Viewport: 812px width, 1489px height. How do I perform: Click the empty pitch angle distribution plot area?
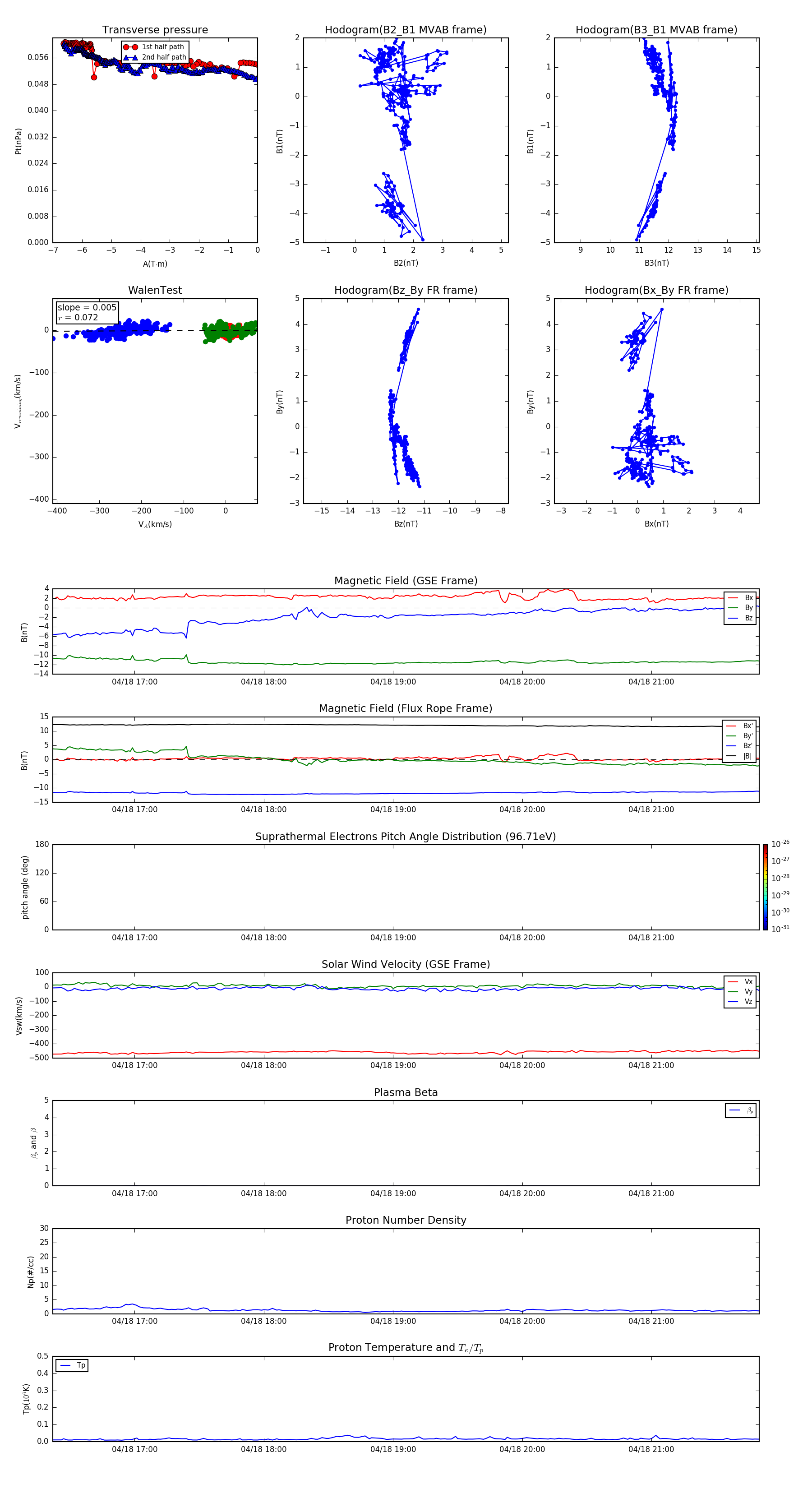pyautogui.click(x=406, y=887)
